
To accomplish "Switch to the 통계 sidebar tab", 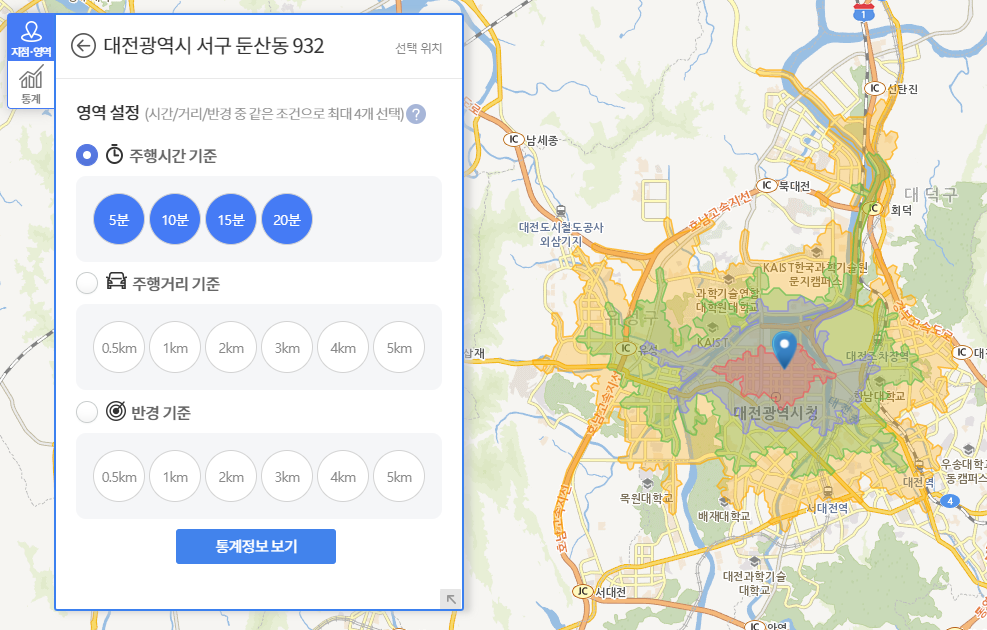I will (x=30, y=82).
